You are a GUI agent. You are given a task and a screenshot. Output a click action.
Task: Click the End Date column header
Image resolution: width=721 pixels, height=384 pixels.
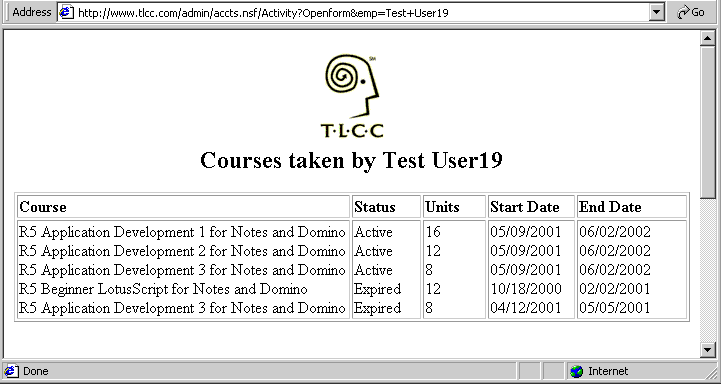(x=610, y=207)
